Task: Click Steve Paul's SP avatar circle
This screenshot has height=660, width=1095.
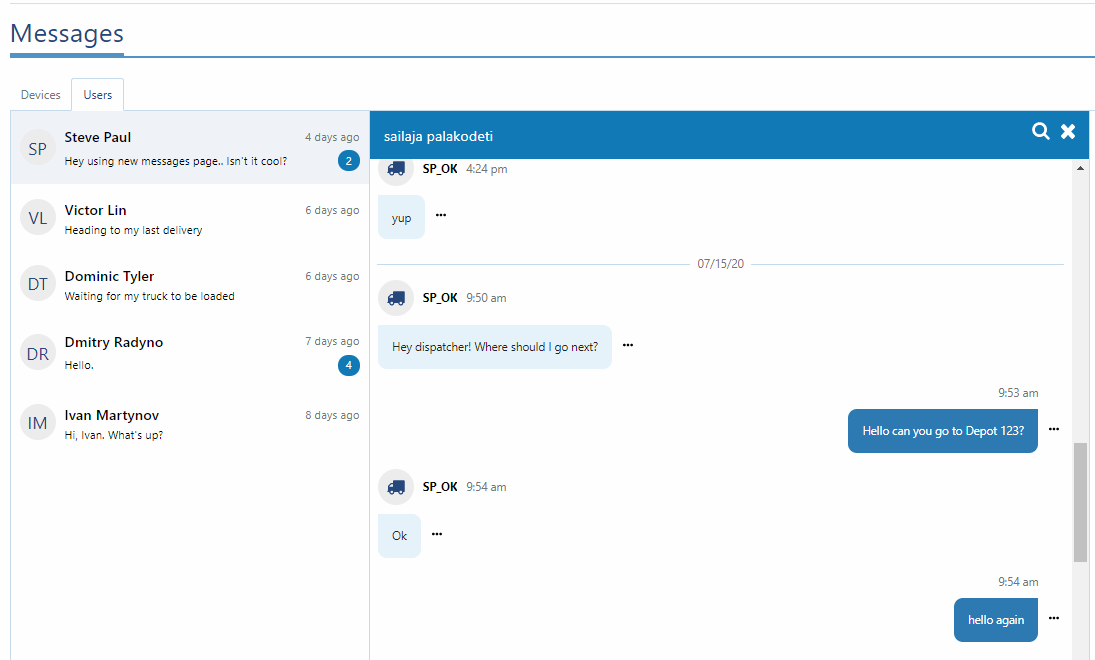Action: [37, 148]
